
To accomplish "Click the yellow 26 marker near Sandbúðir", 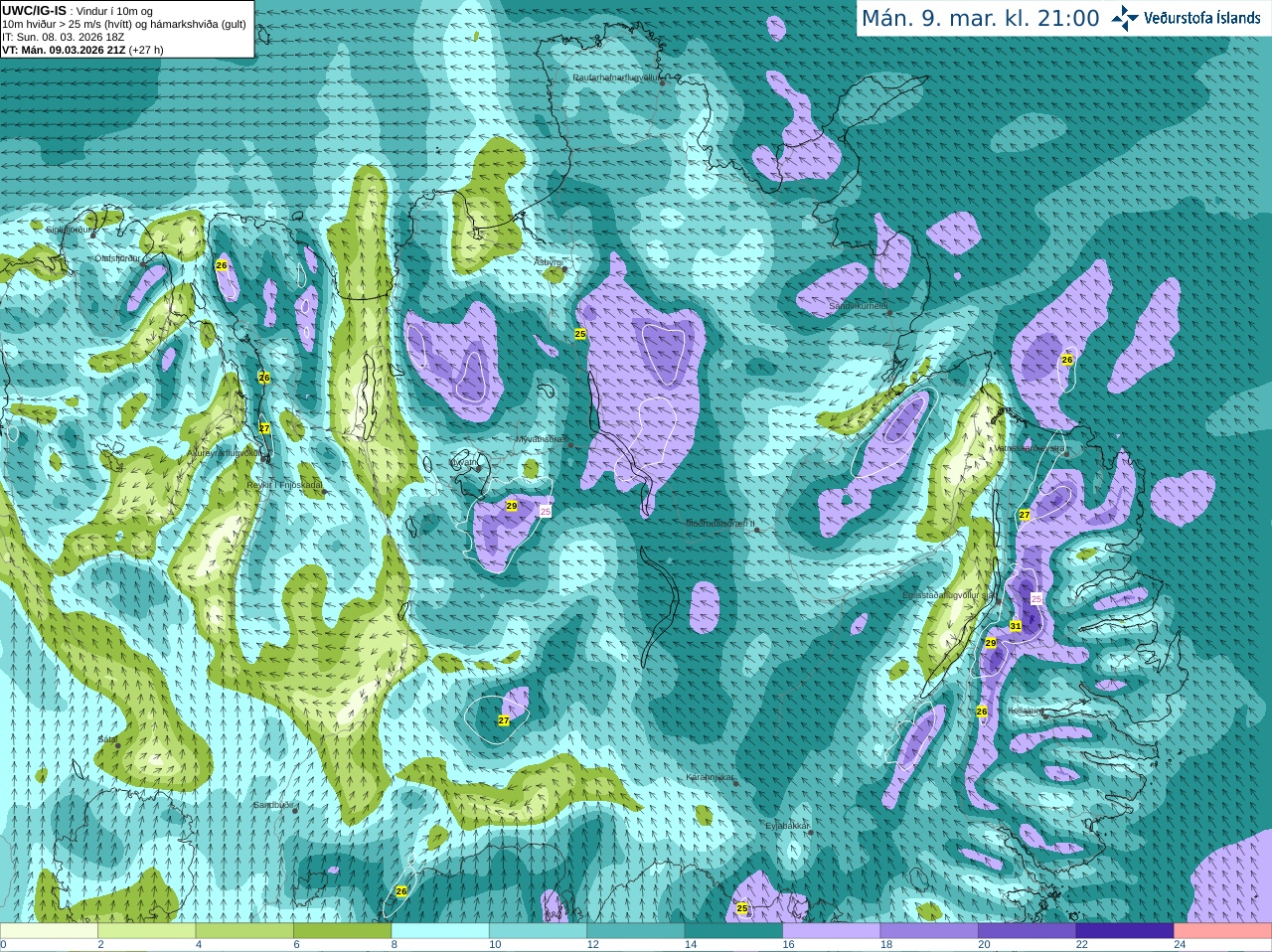I will [401, 891].
